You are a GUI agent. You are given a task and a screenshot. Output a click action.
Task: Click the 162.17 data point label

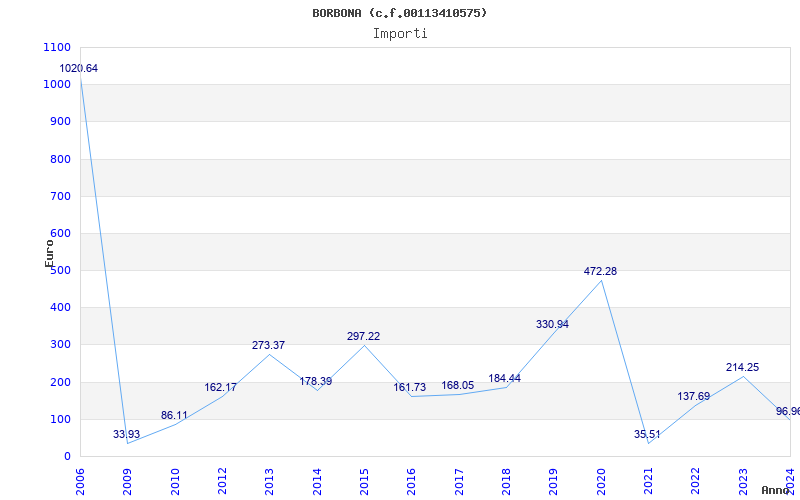click(220, 387)
